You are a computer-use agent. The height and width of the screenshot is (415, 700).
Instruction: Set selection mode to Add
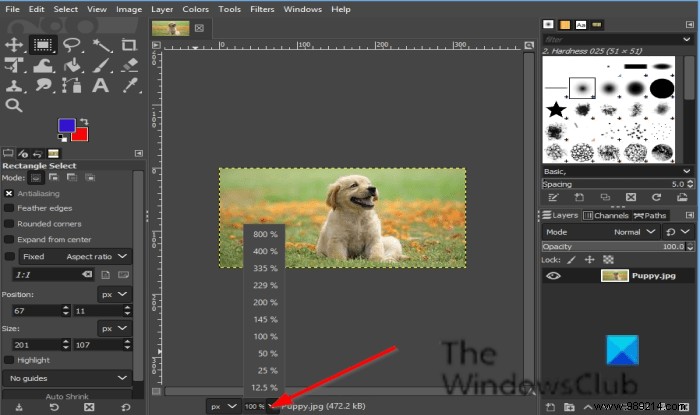tap(54, 177)
